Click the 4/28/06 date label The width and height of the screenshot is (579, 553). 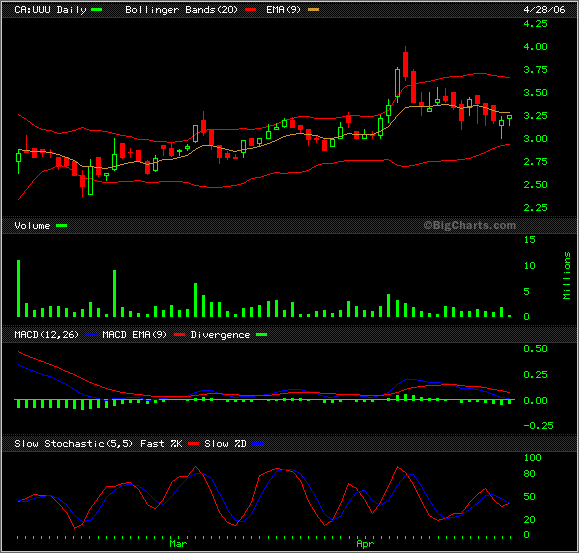click(544, 10)
